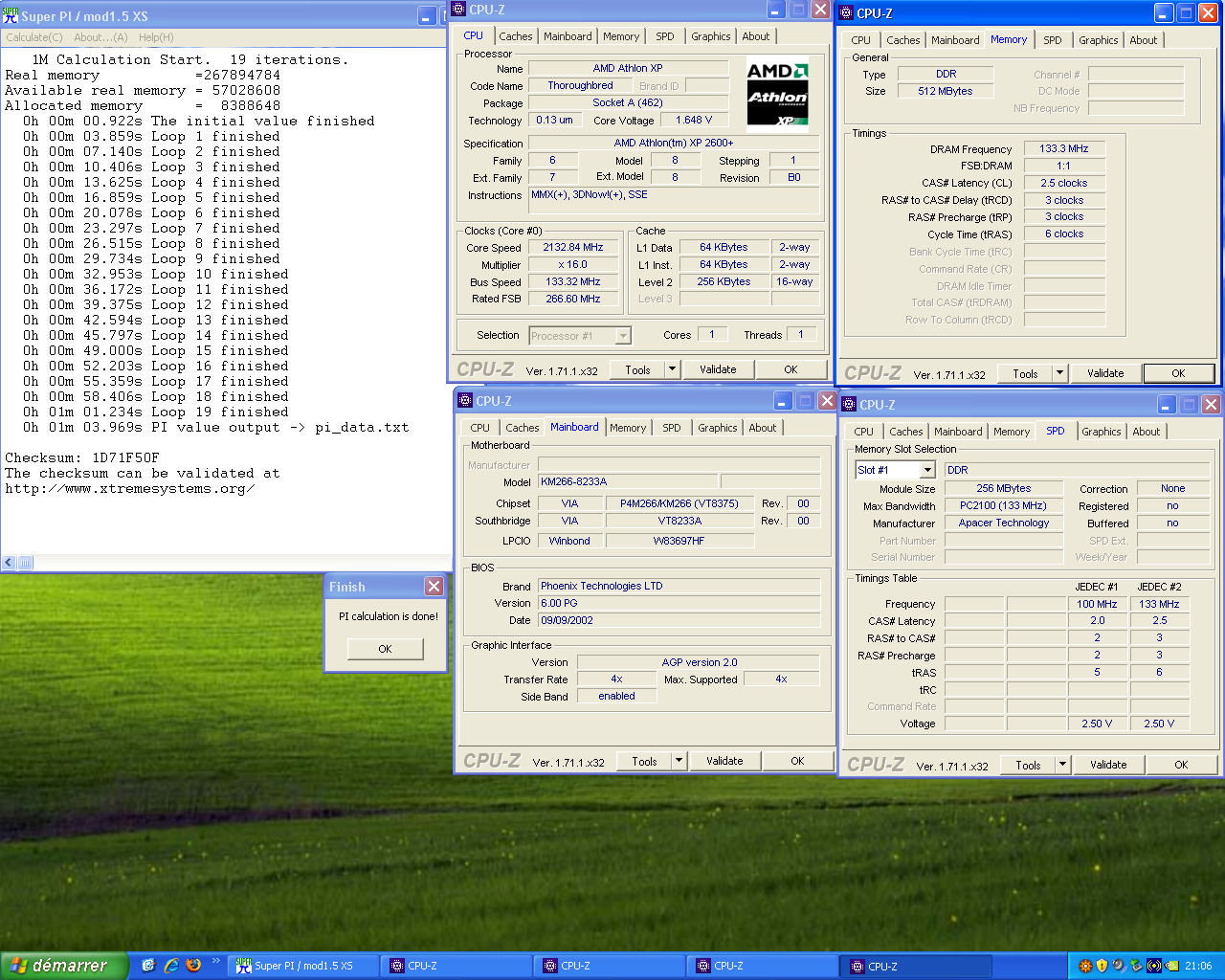Close the Finish dialog
1225x980 pixels.
click(434, 586)
